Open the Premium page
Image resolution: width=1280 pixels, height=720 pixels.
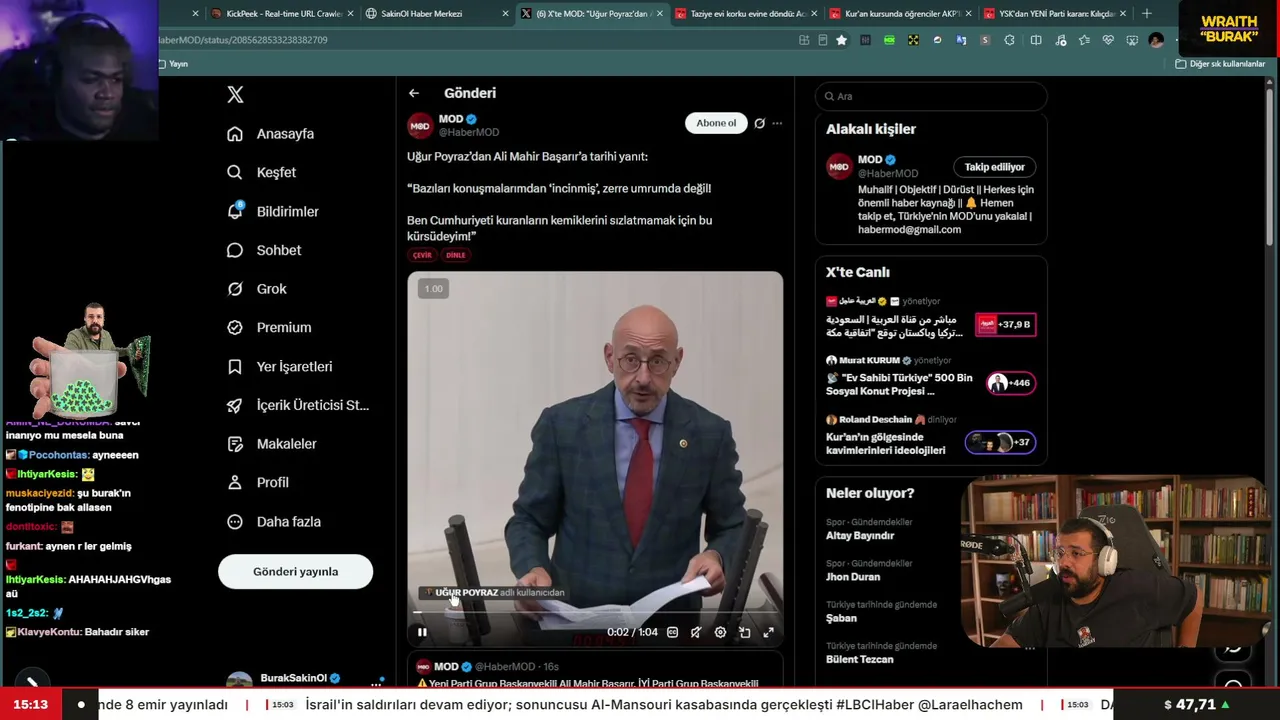(269, 327)
